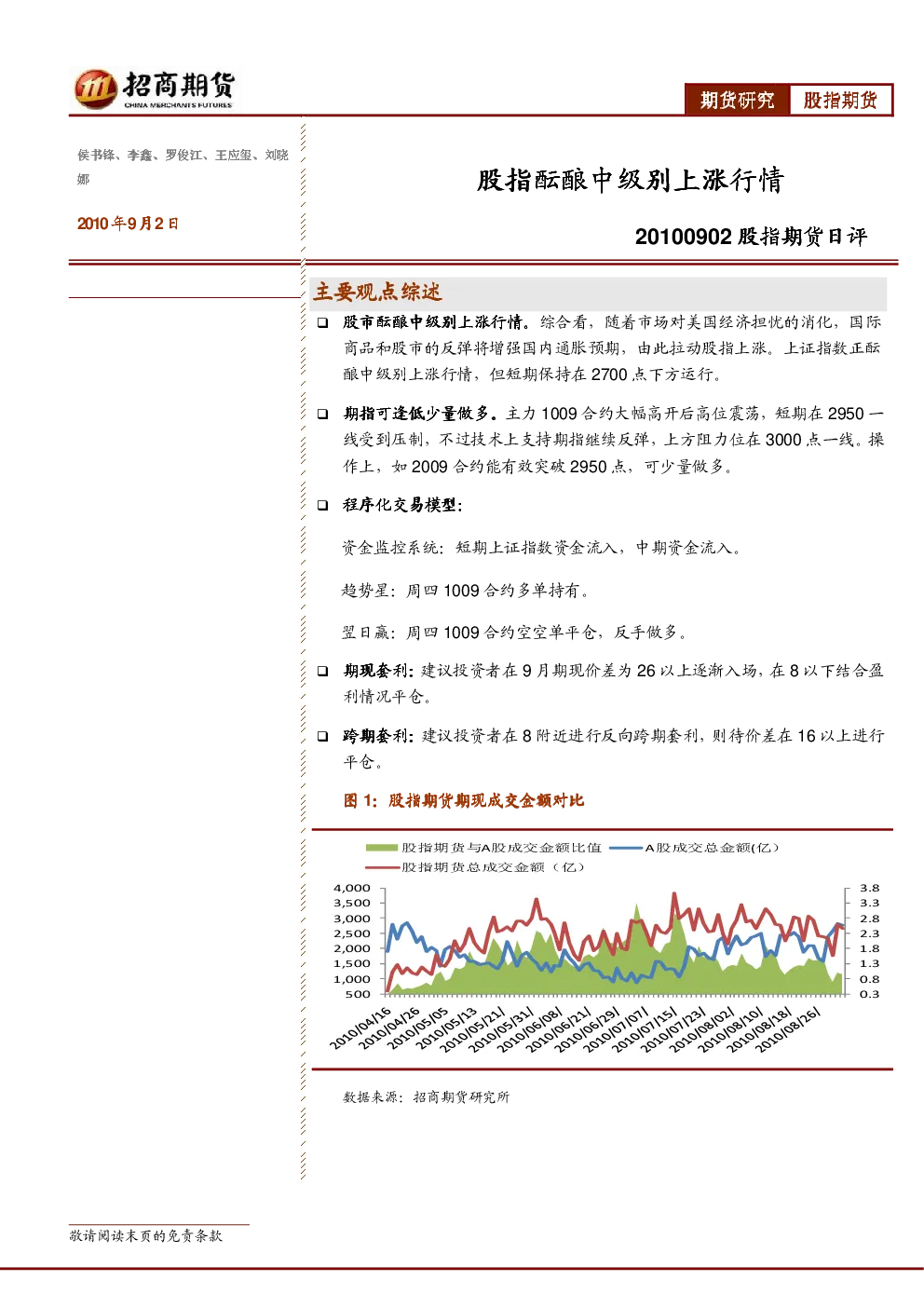Click the blue legend line for A股成交总金额

[626, 848]
